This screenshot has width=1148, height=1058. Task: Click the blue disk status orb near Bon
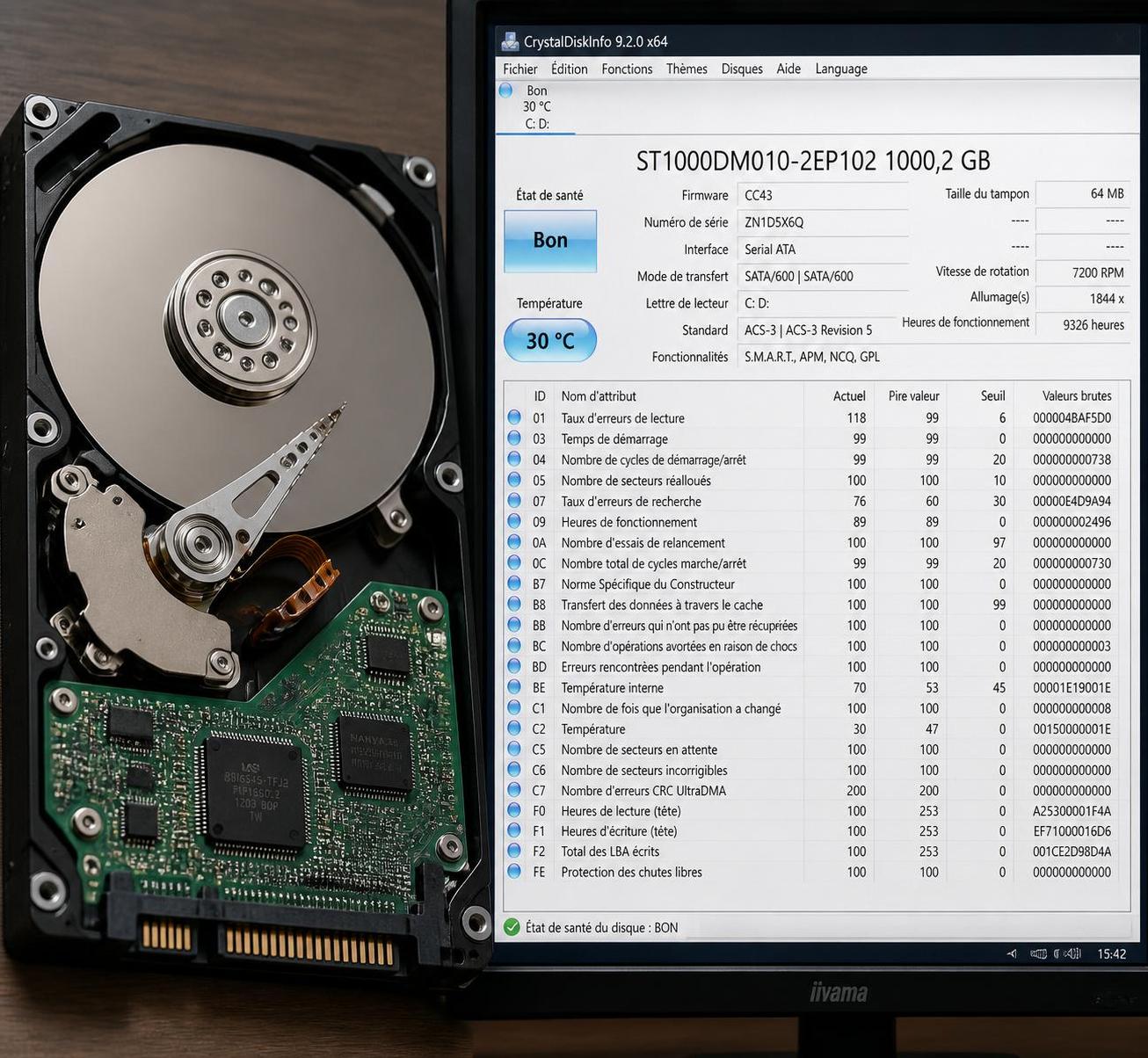(505, 90)
